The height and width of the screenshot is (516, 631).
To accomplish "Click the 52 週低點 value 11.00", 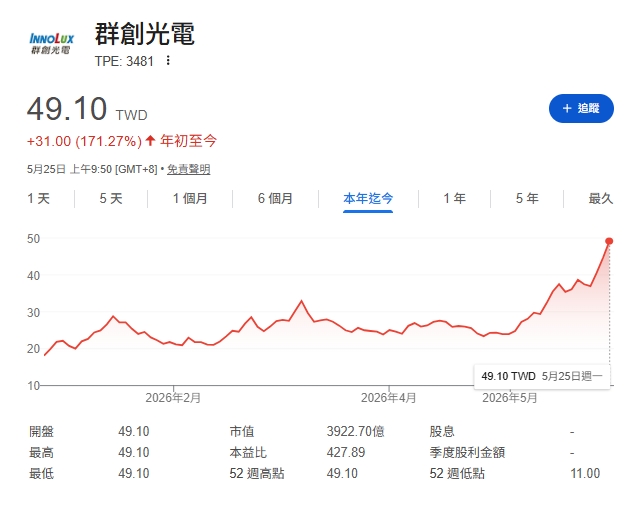I will [x=585, y=473].
